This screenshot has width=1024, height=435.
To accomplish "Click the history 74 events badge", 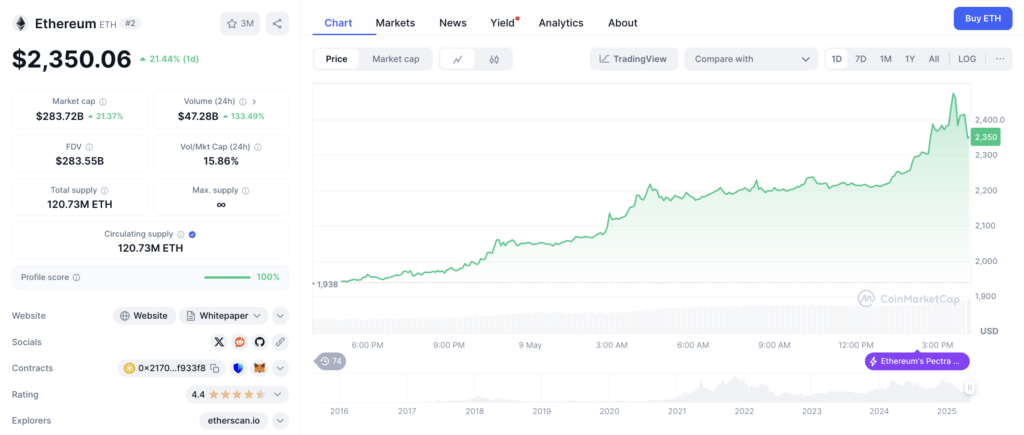I will [x=332, y=361].
